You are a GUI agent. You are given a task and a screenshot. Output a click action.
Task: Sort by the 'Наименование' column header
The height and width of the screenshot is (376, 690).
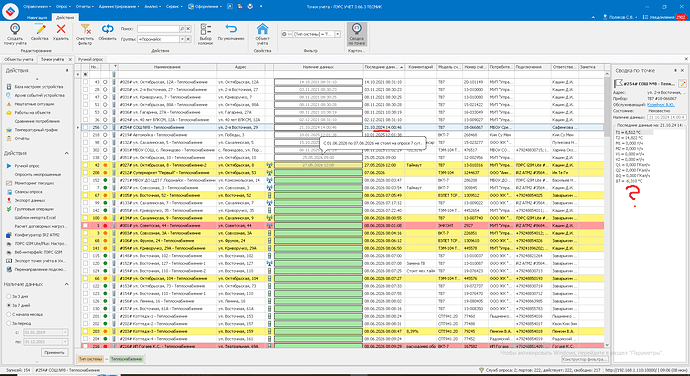tap(167, 67)
